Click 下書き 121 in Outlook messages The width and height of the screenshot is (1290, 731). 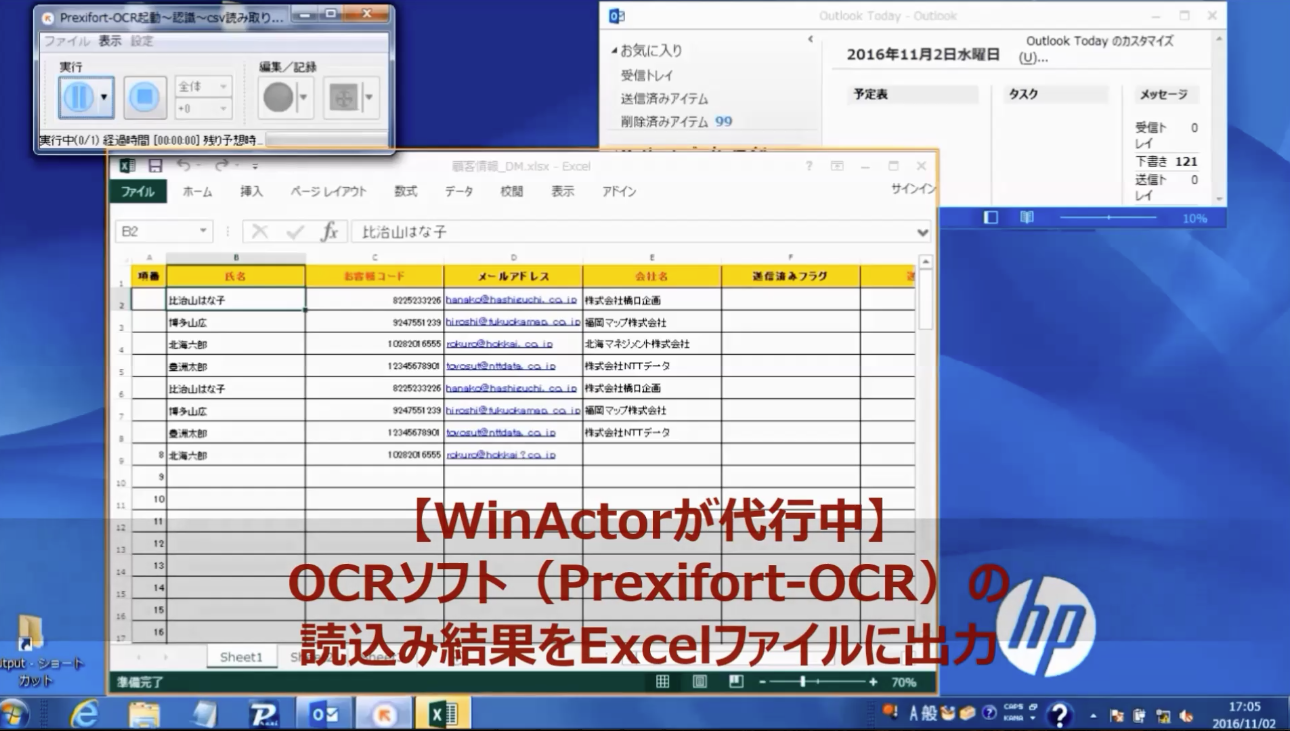(1166, 161)
